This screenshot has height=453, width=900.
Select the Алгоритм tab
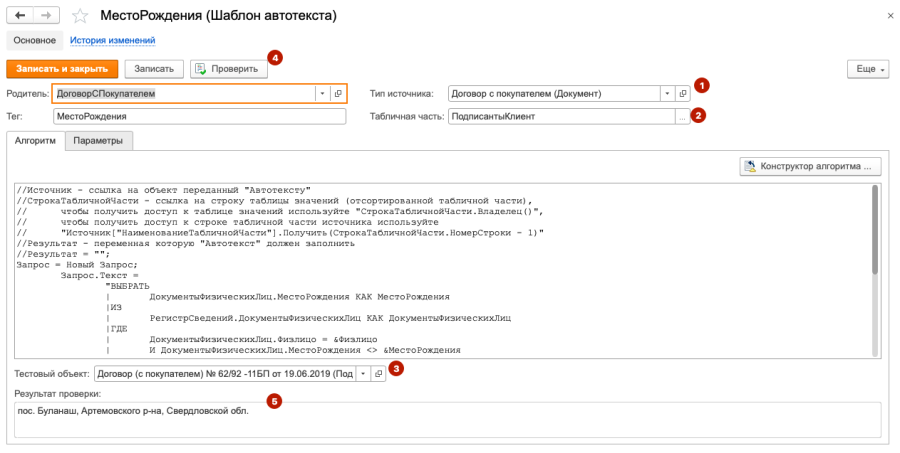pyautogui.click(x=36, y=141)
